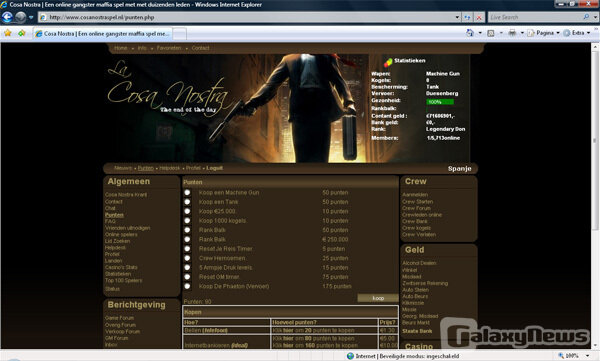The image size is (600, 361).
Task: Click the address bar URL field
Action: [x=246, y=17]
